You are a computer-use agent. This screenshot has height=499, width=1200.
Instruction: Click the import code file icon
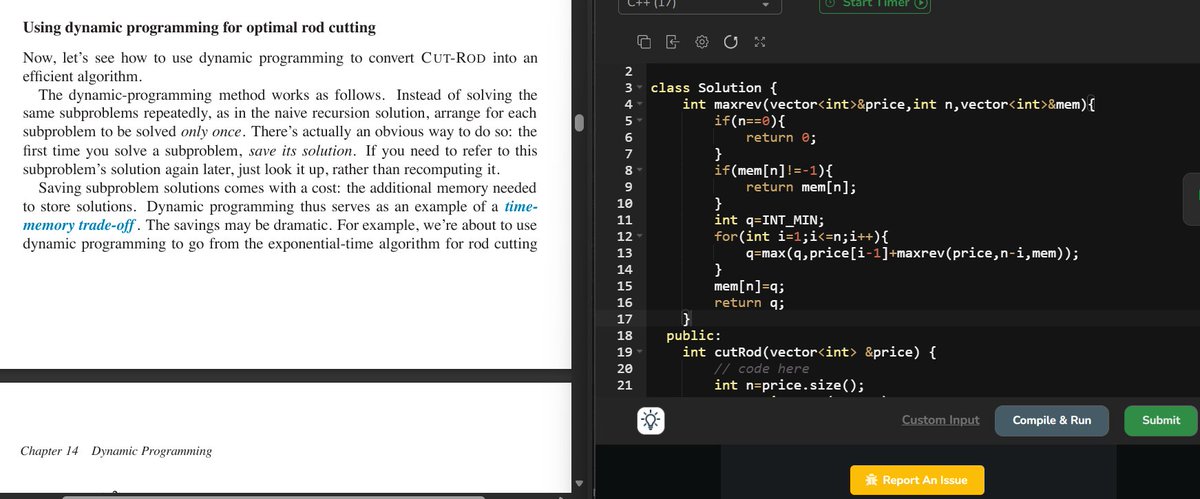(673, 42)
